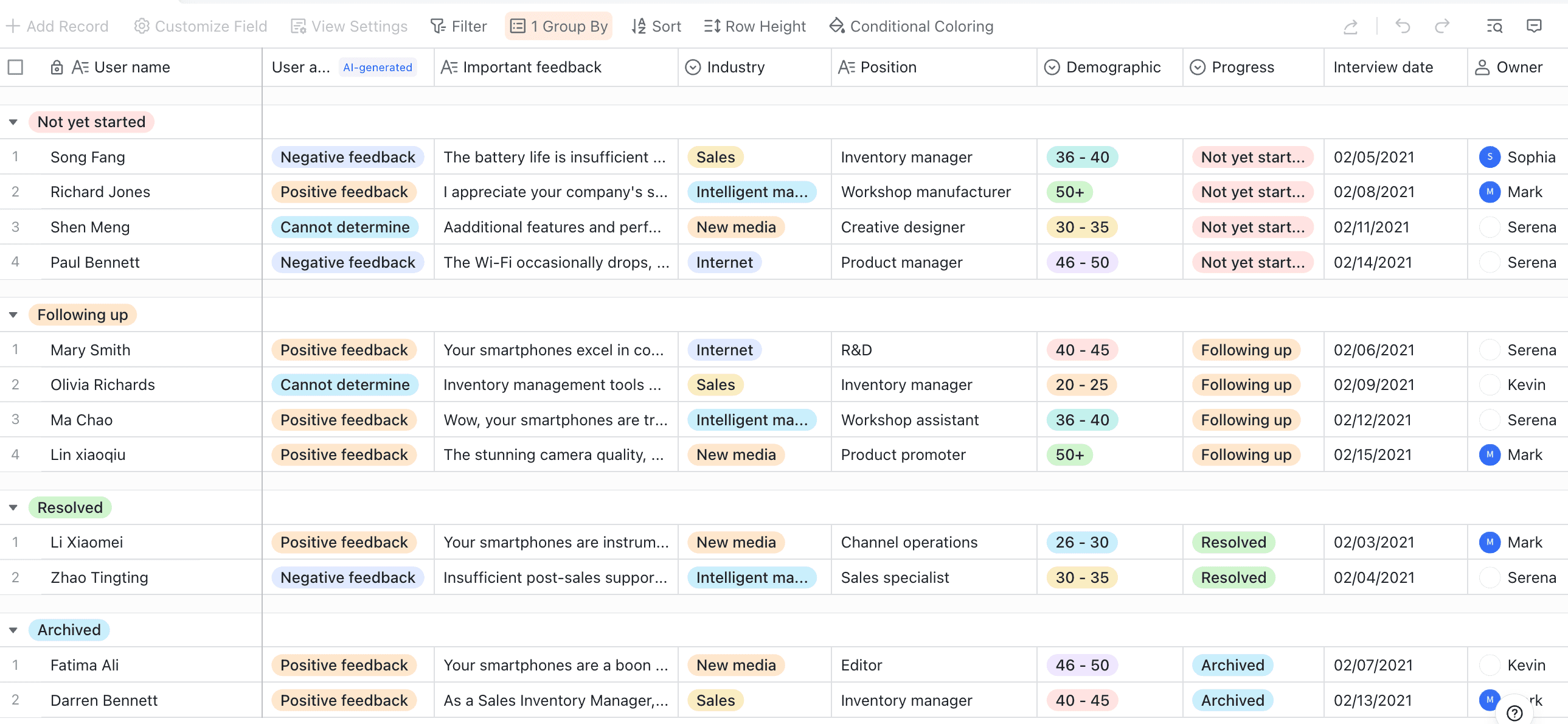Collapse the Resolved group
This screenshot has width=1568, height=724.
(13, 508)
